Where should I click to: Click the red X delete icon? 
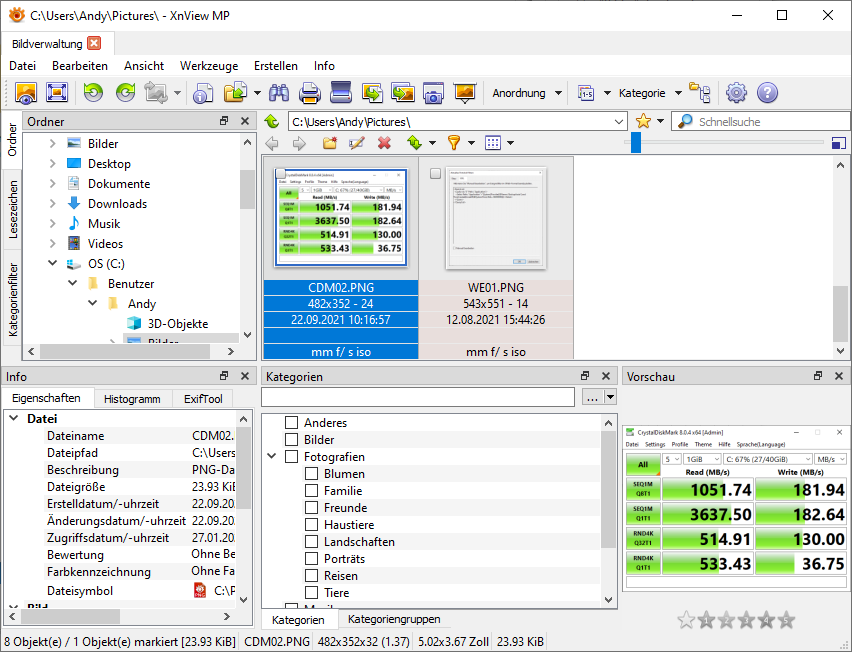(x=384, y=143)
